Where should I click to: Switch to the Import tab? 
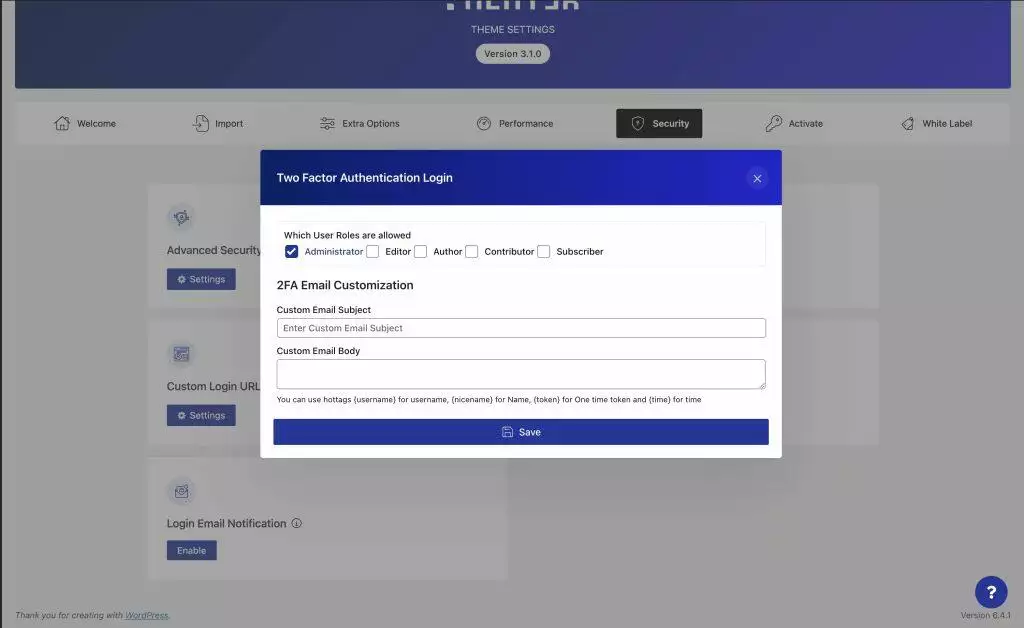click(218, 124)
